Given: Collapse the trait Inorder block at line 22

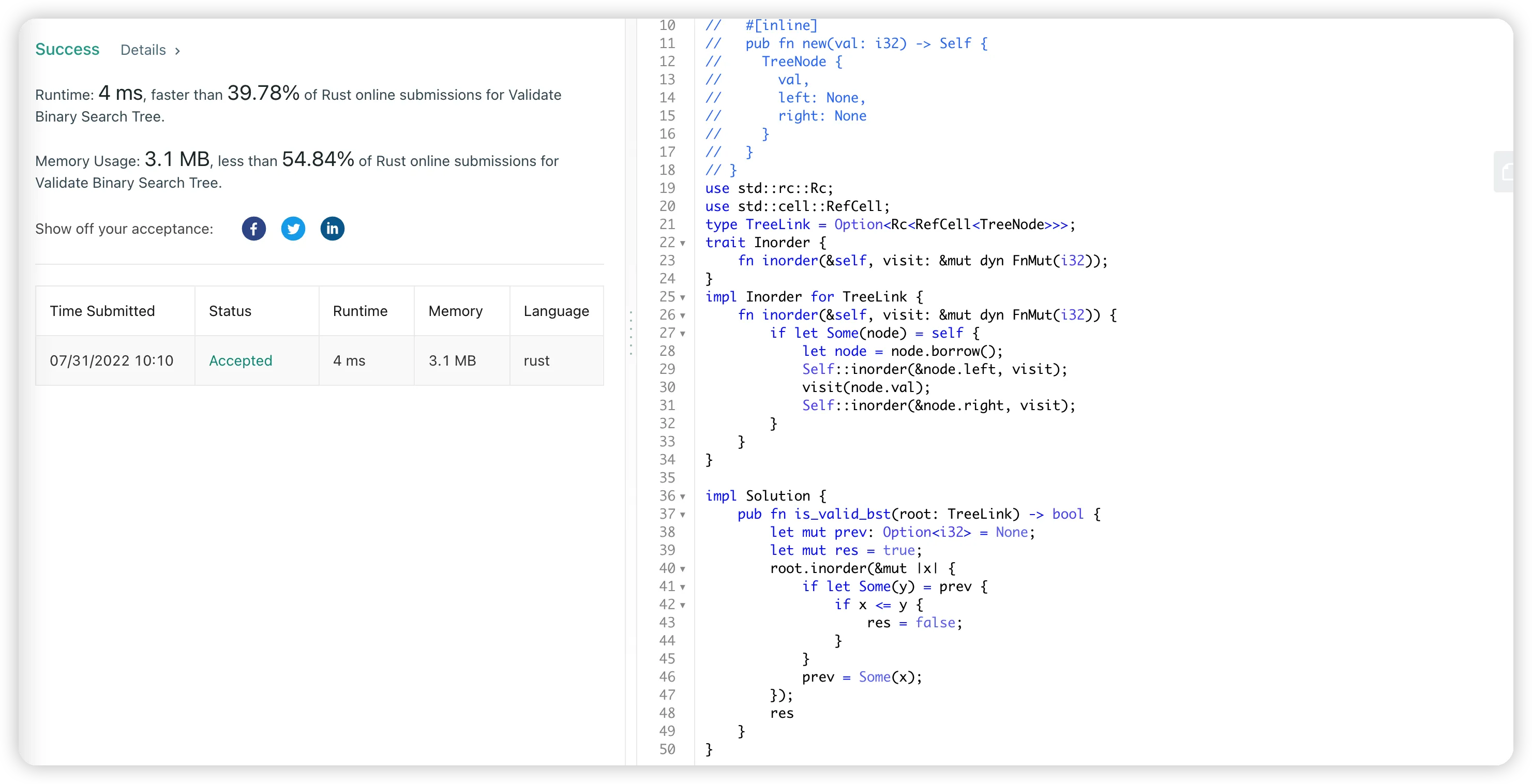Looking at the screenshot, I should point(682,243).
